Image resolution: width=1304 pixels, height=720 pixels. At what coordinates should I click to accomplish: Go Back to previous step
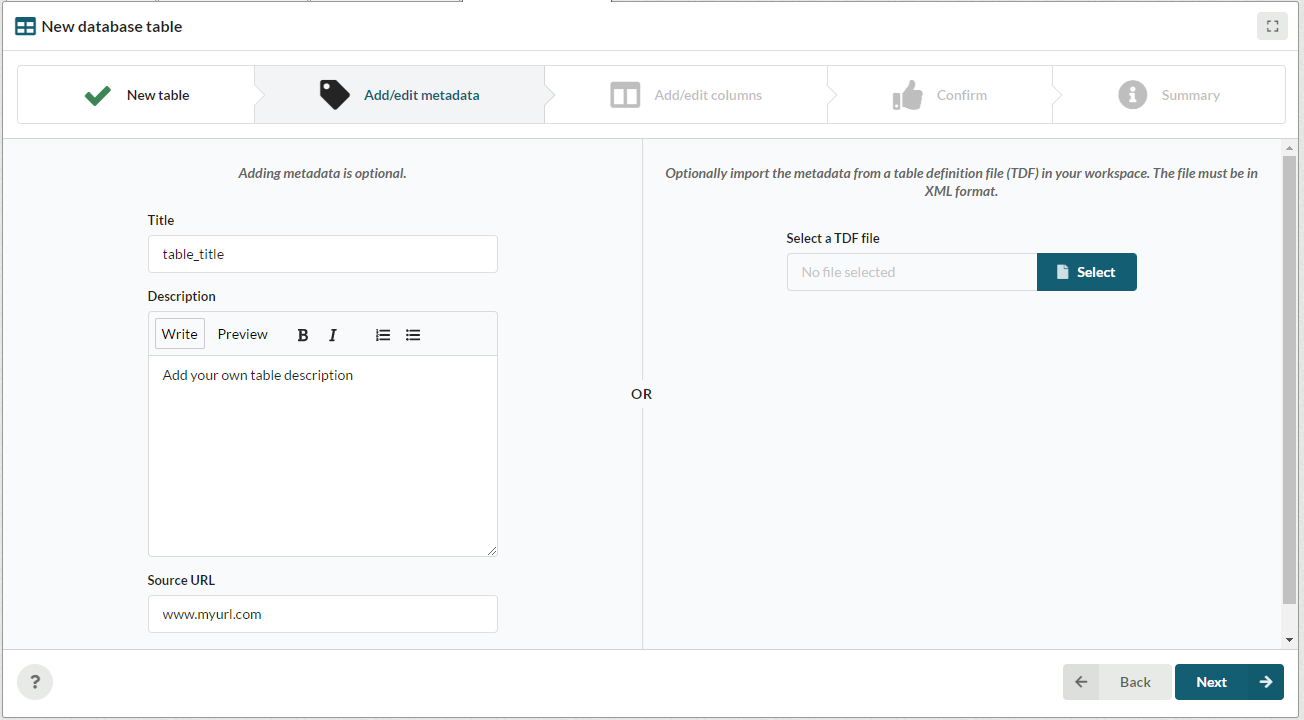(1117, 682)
